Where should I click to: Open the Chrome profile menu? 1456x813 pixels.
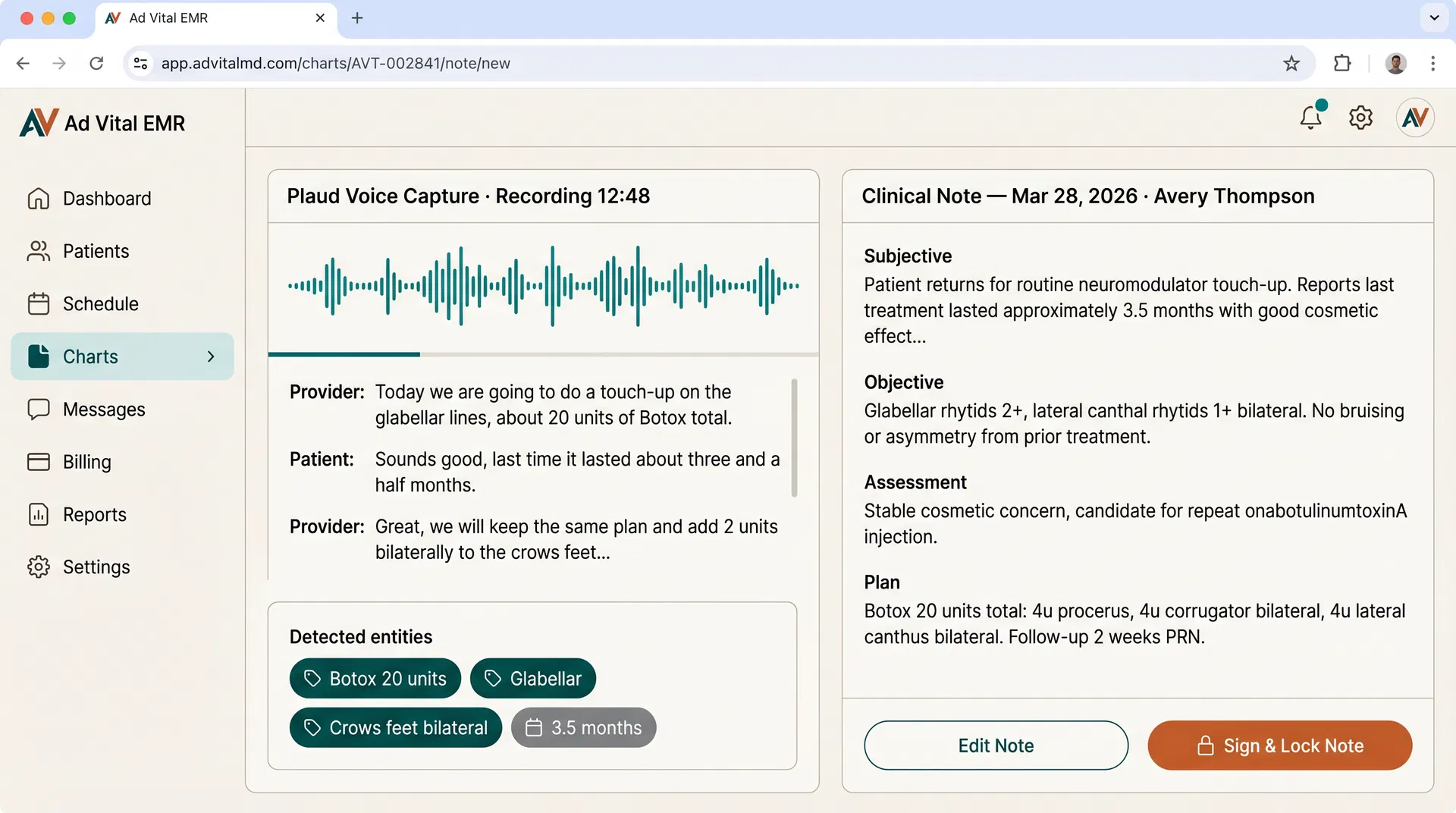pos(1396,63)
